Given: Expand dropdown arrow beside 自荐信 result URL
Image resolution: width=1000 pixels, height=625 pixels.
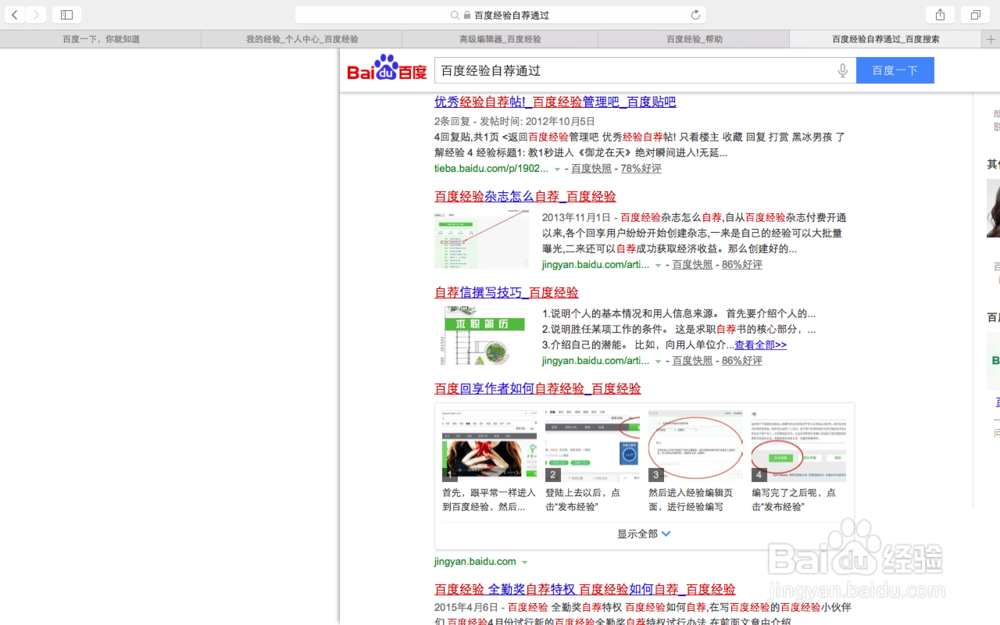Looking at the screenshot, I should click(658, 361).
